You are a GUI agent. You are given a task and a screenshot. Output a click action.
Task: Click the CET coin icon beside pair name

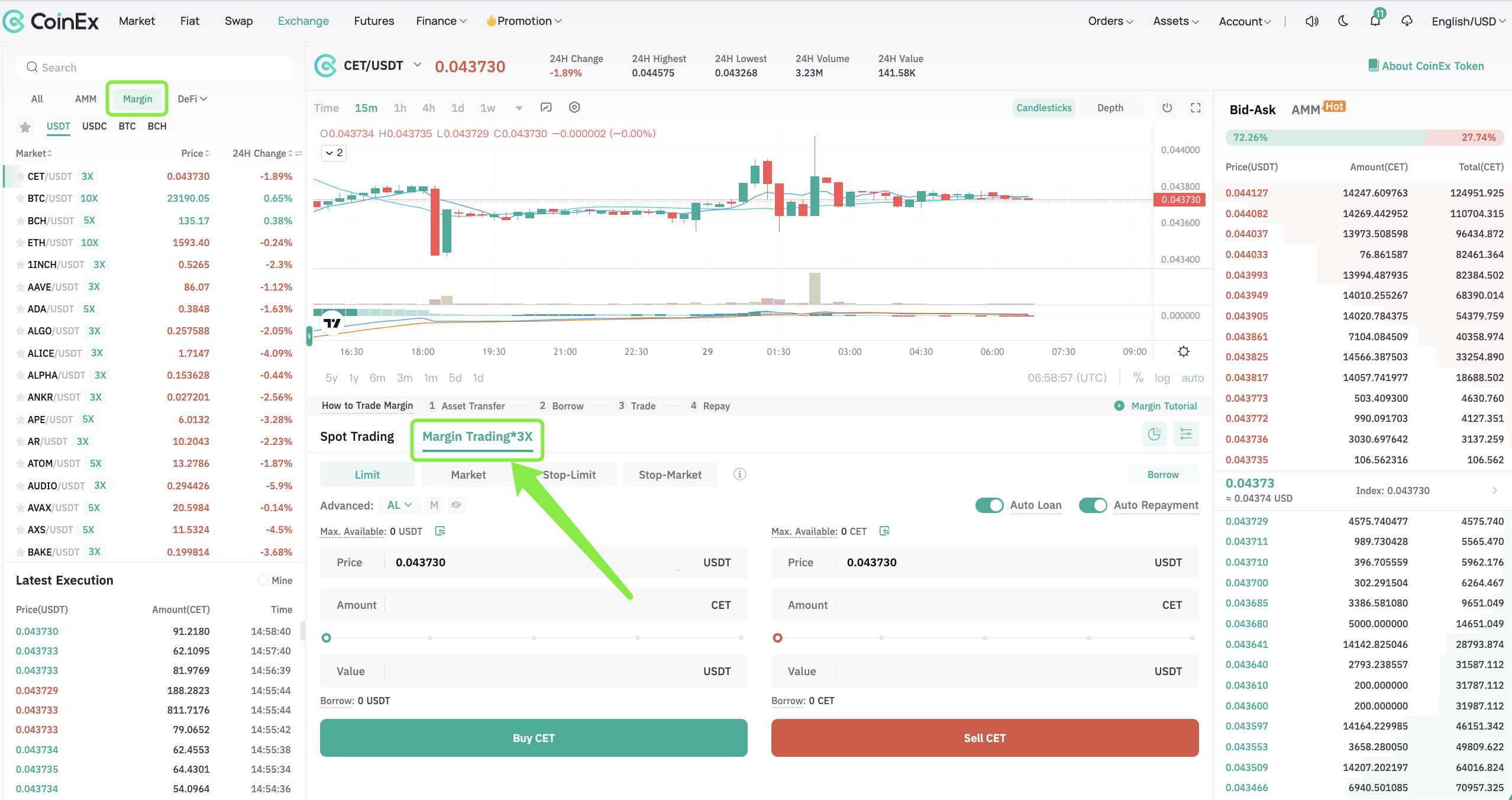[325, 66]
